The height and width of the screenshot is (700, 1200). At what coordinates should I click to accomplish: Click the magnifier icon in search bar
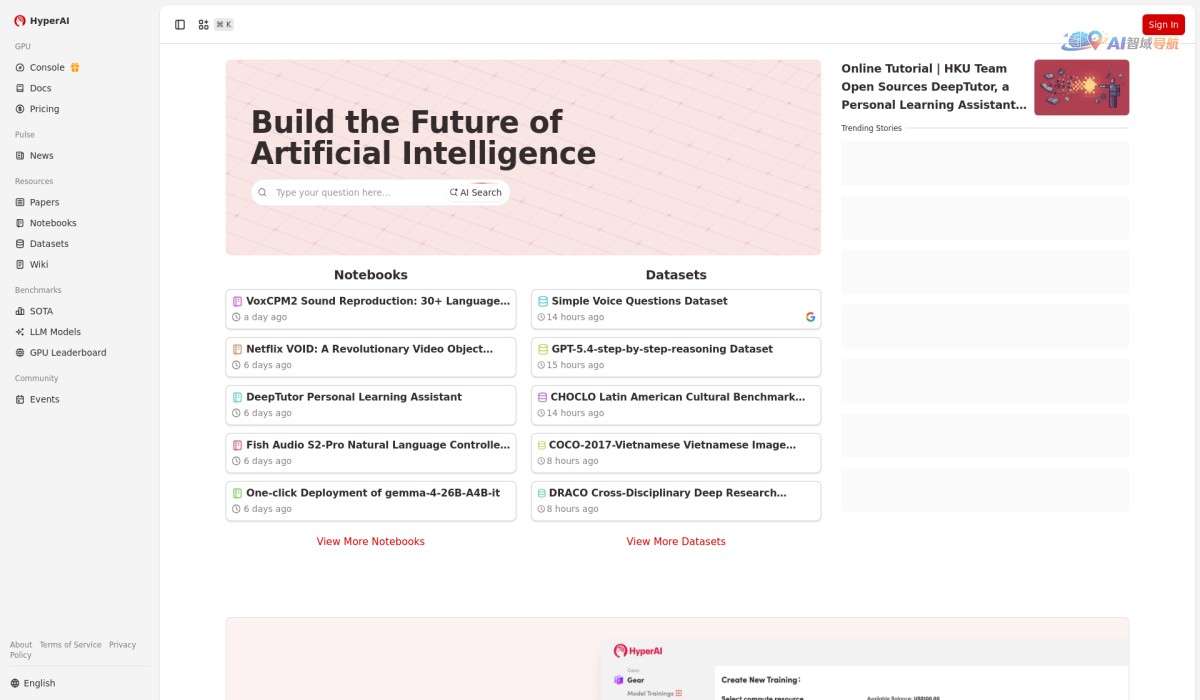coord(263,193)
